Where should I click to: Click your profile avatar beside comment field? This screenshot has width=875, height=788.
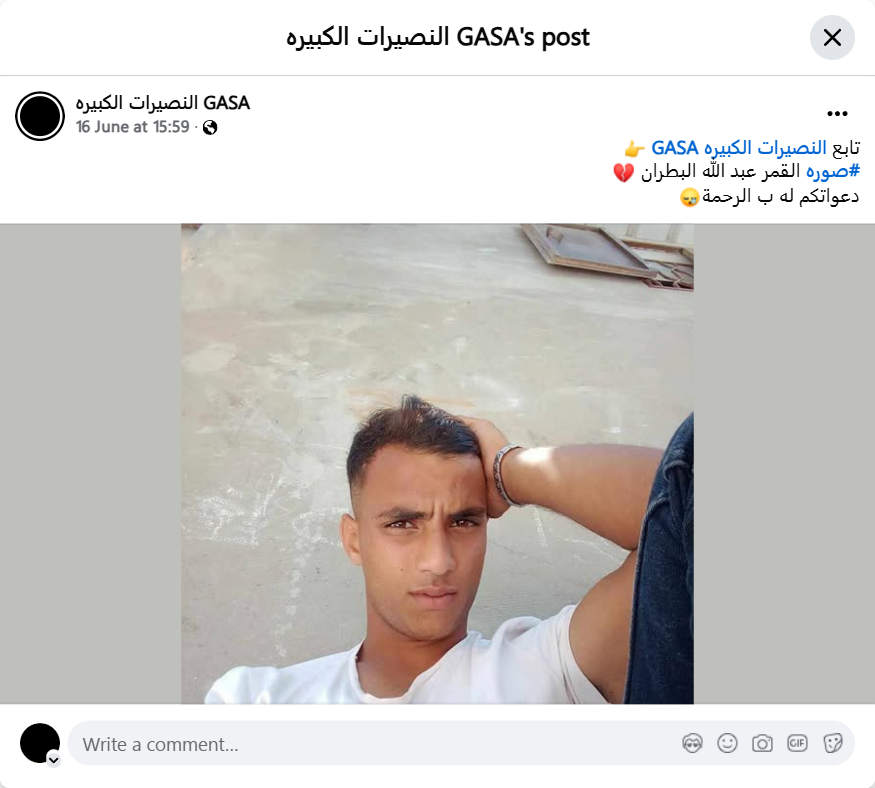[x=40, y=743]
